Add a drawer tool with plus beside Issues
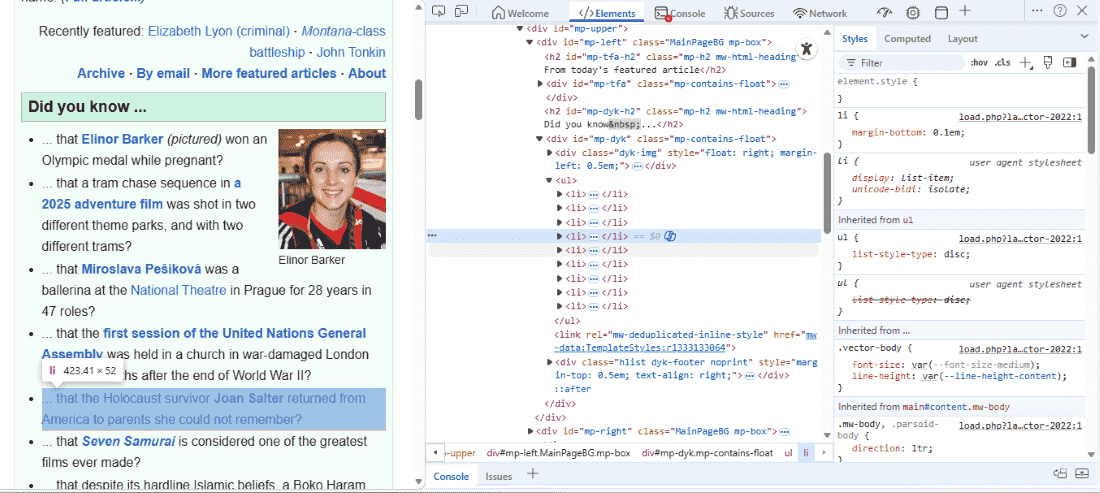Screen dimensions: 1100x493 coord(532,475)
